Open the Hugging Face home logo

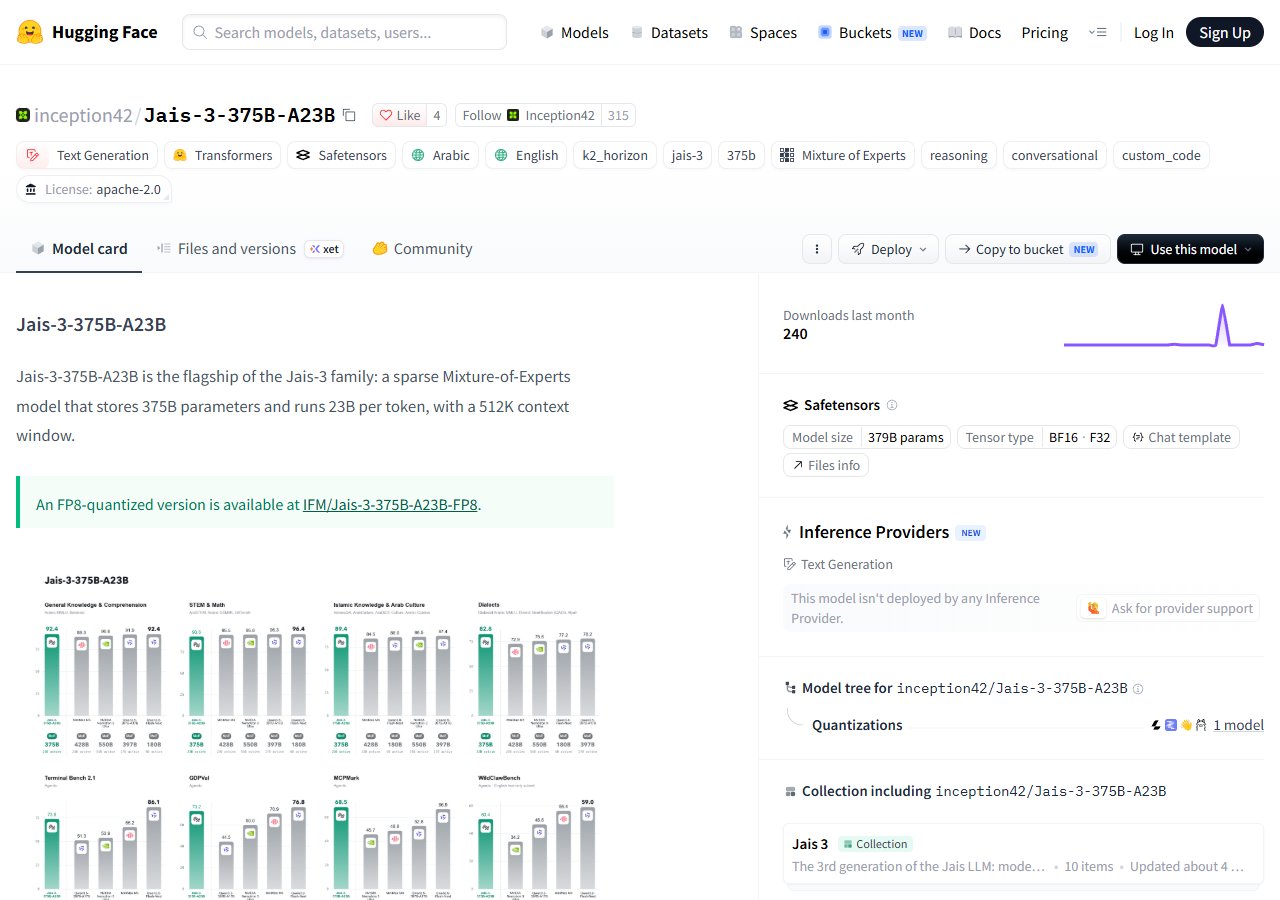tap(87, 32)
